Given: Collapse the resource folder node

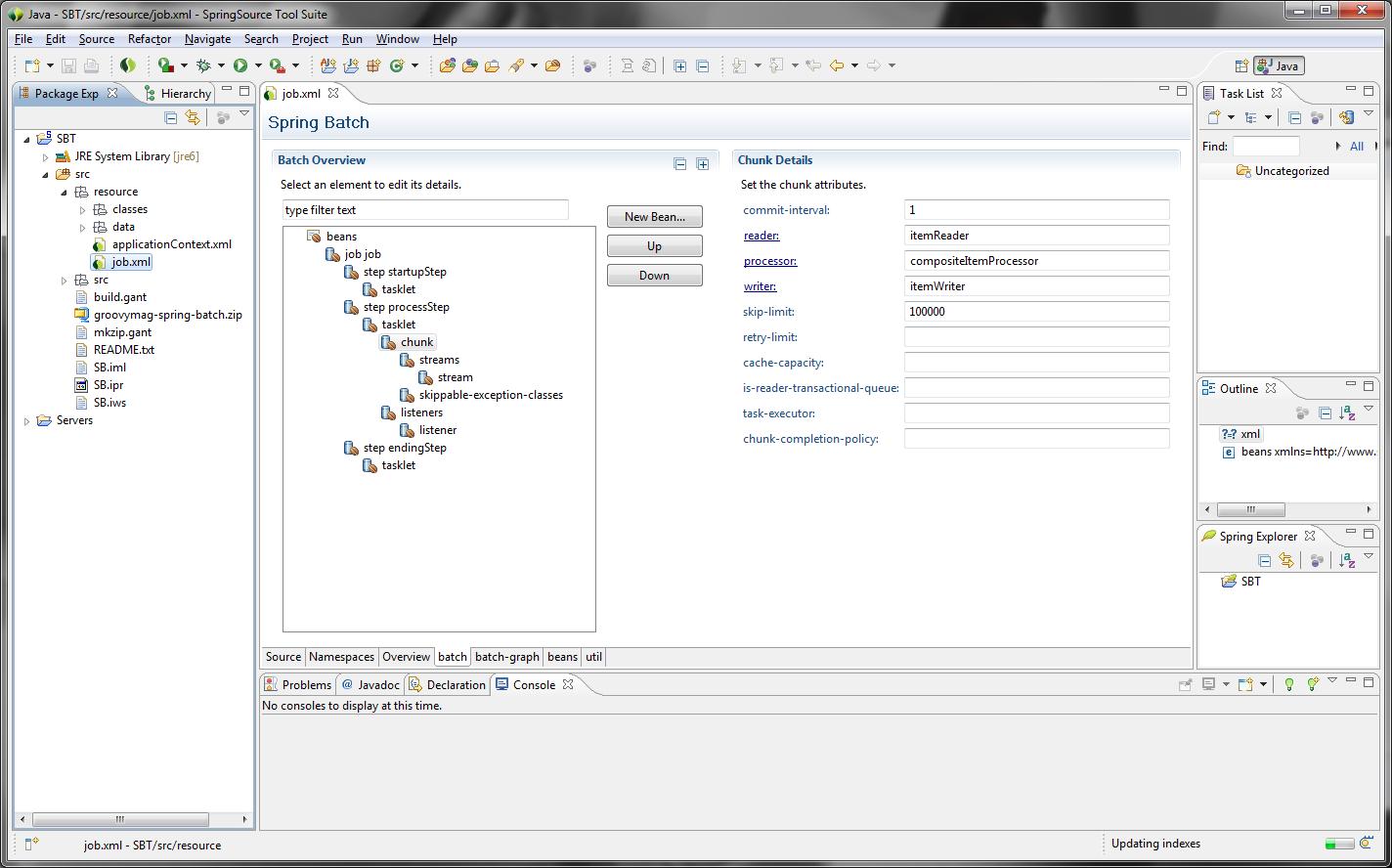Looking at the screenshot, I should pos(65,192).
